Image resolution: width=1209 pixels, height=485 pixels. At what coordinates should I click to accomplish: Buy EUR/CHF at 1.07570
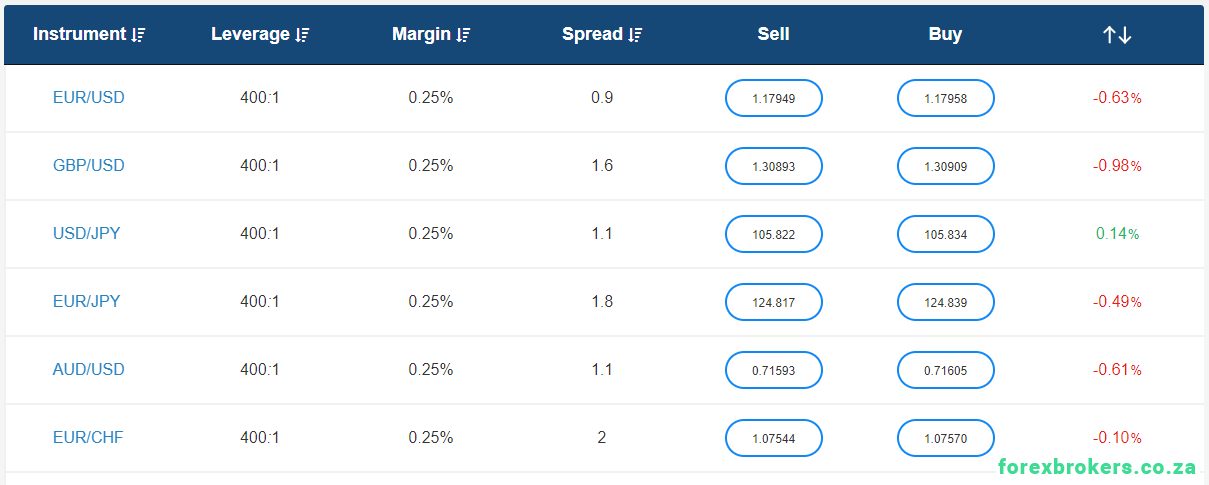[x=946, y=438]
